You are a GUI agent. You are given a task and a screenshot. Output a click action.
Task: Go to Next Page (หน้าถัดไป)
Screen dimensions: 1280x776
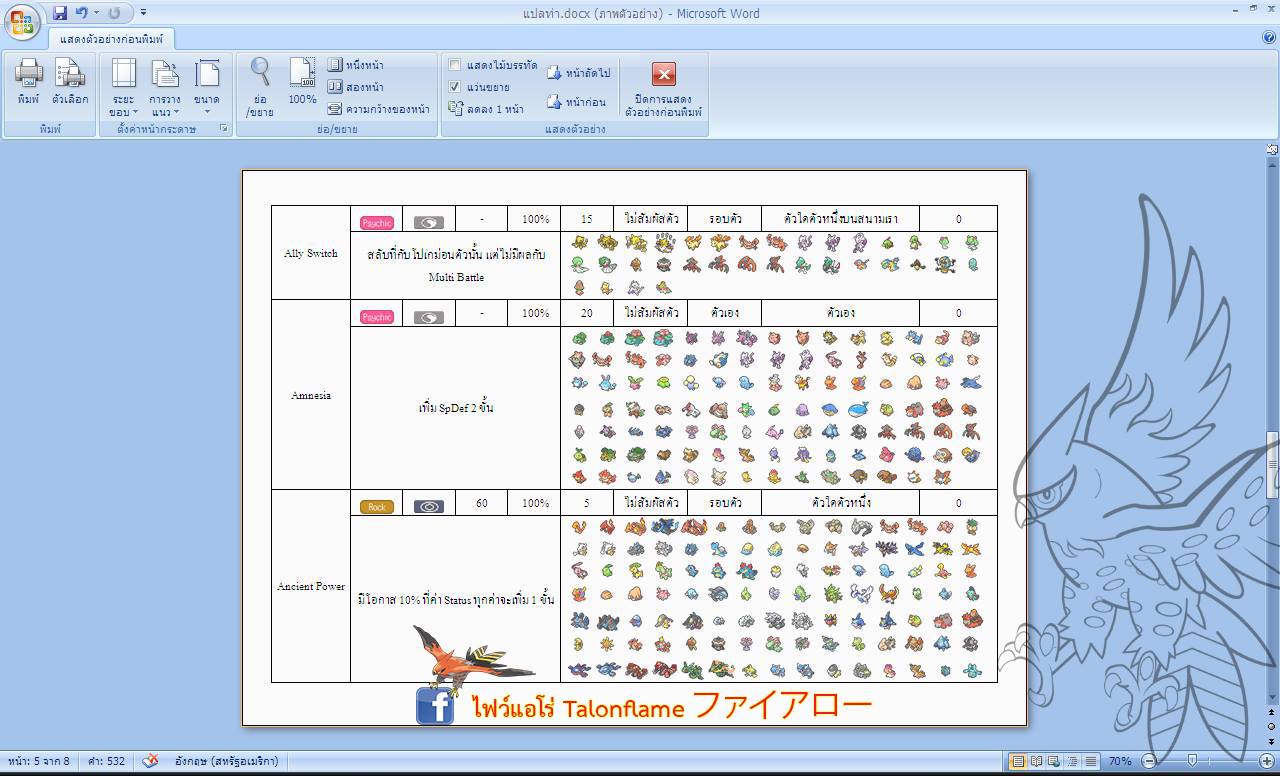click(x=578, y=73)
